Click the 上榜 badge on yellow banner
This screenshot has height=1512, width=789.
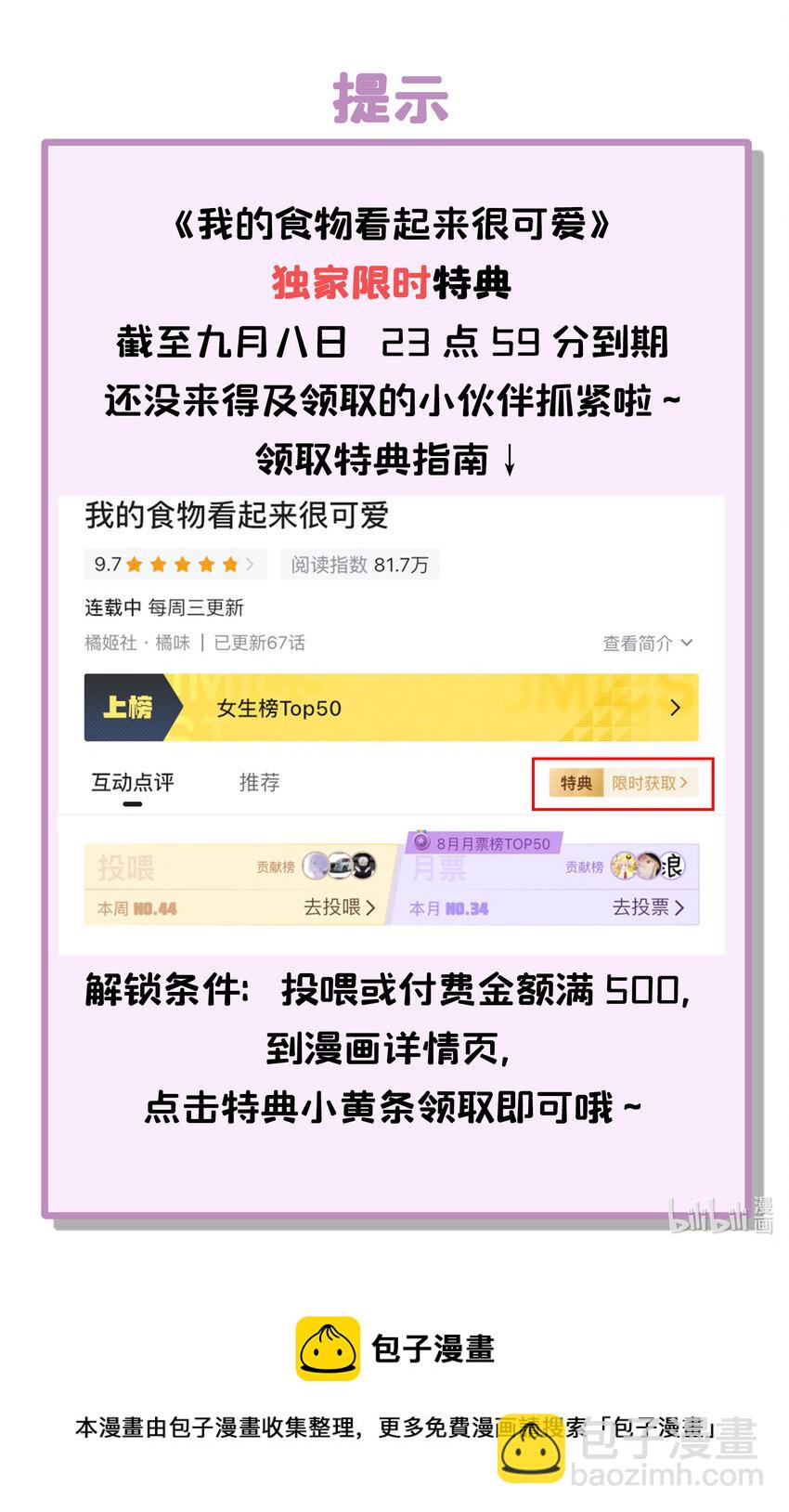[x=129, y=707]
